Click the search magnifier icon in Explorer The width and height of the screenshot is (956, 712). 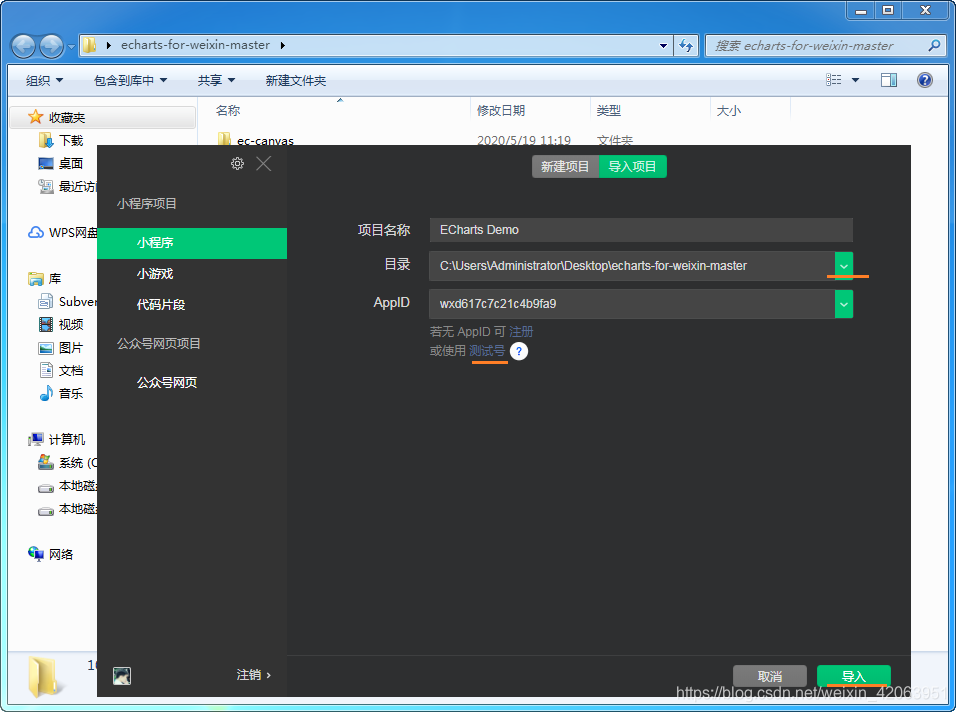tap(934, 46)
